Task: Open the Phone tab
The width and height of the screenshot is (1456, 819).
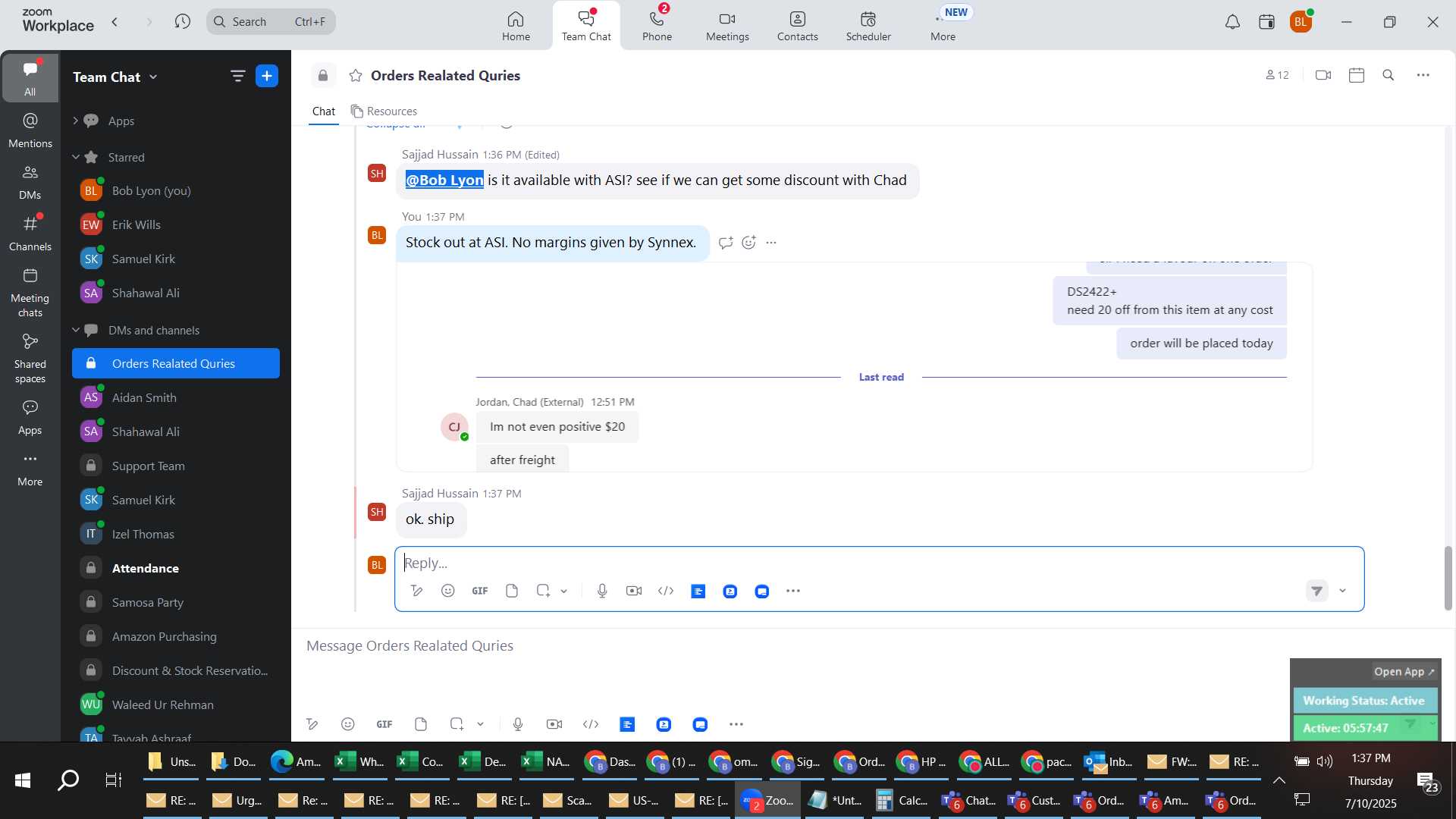Action: (657, 26)
